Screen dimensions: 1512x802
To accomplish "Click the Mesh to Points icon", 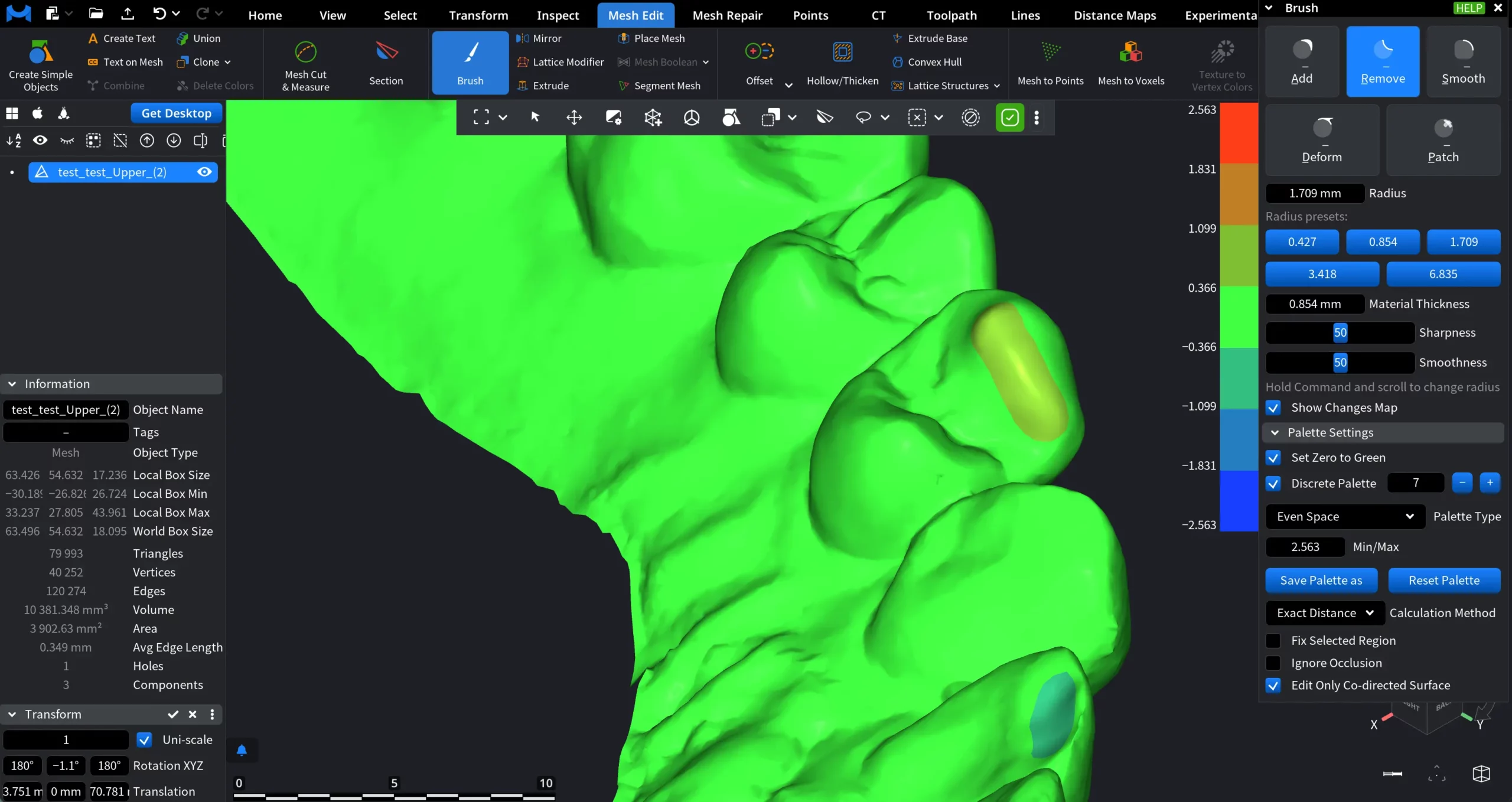I will (1050, 53).
